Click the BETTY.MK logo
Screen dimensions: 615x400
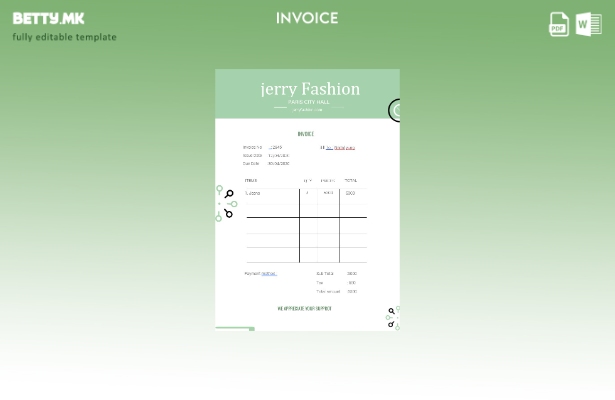pyautogui.click(x=48, y=18)
